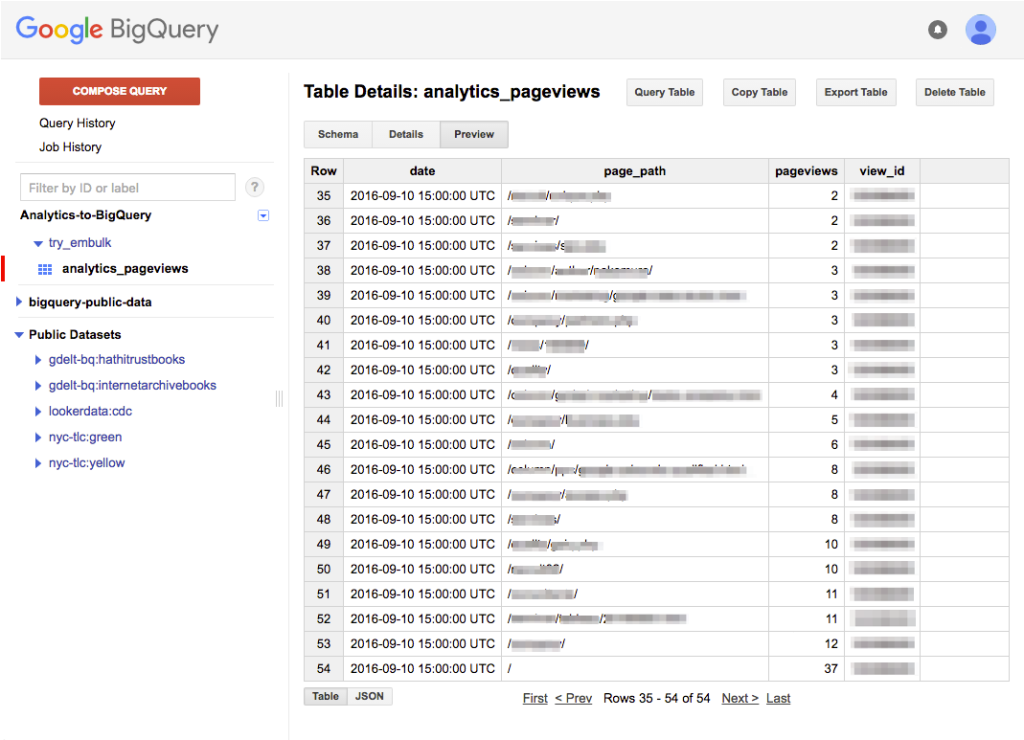Go to the Next page of rows
This screenshot has width=1024, height=740.
[x=739, y=698]
